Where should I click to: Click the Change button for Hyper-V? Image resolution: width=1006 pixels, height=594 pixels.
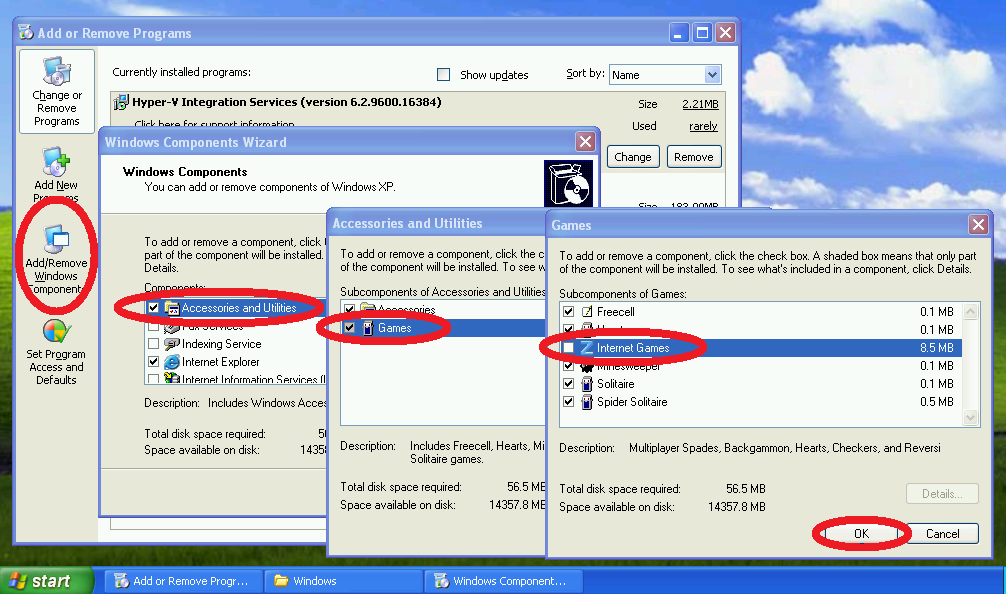(633, 157)
